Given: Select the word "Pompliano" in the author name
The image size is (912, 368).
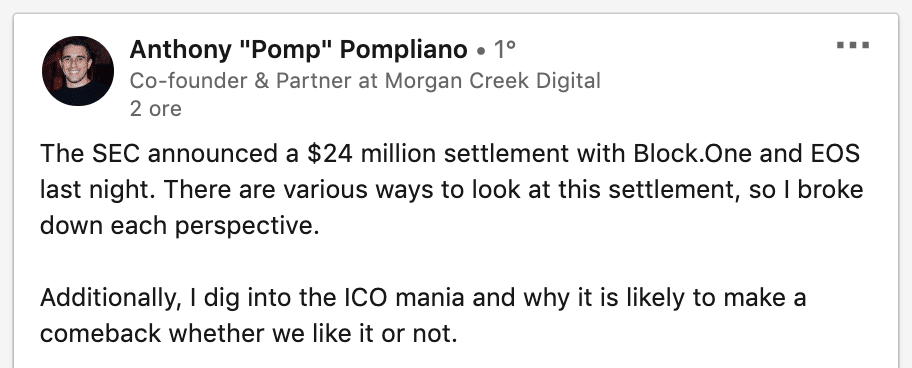Looking at the screenshot, I should 404,50.
